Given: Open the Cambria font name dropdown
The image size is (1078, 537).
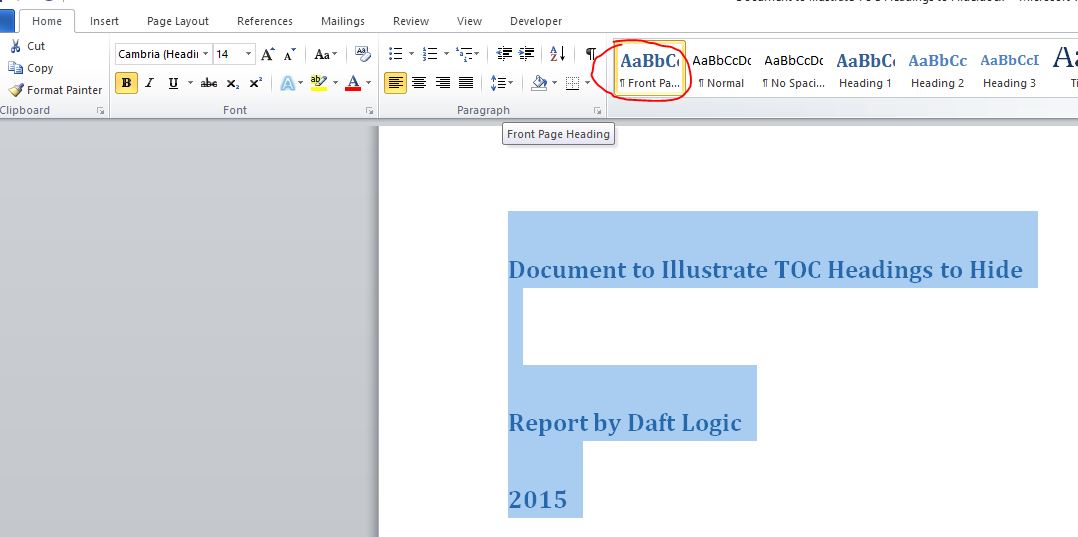Looking at the screenshot, I should [206, 54].
